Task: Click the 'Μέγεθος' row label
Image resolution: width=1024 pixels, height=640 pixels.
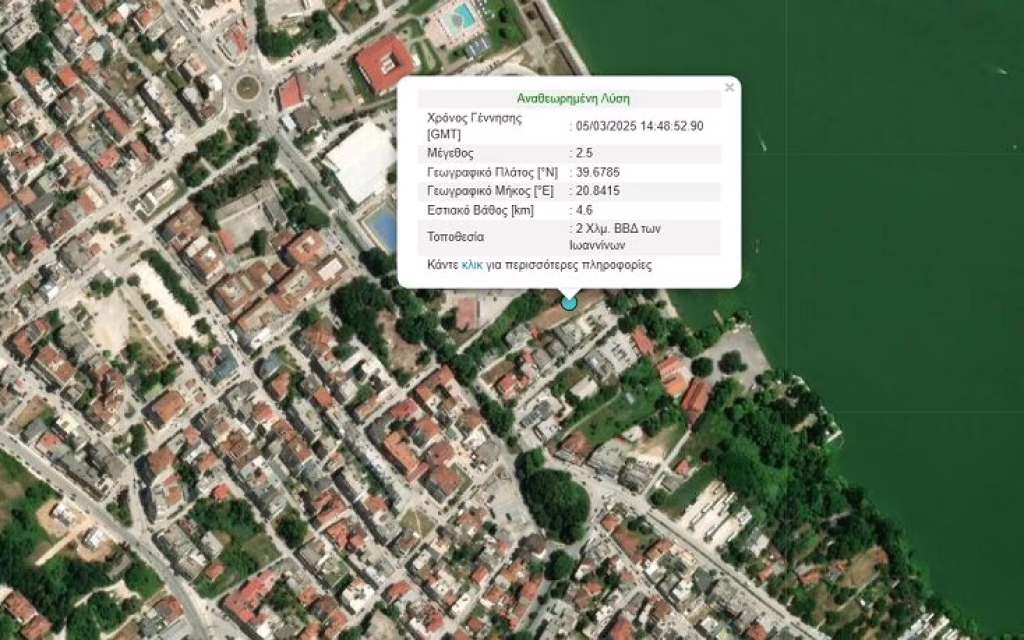Action: [x=450, y=153]
